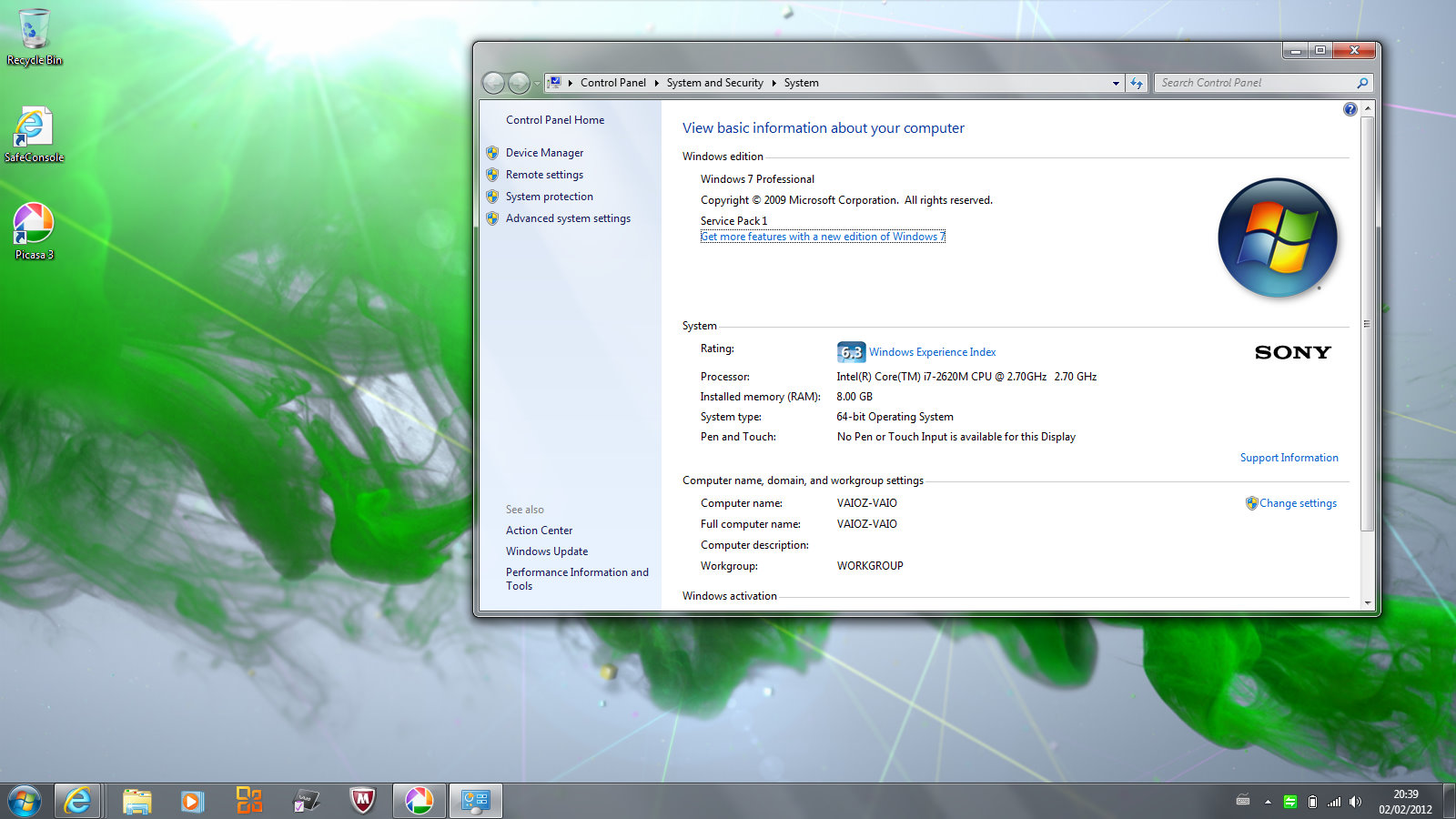
Task: Open the Recycle Bin desktop icon
Action: (x=35, y=37)
